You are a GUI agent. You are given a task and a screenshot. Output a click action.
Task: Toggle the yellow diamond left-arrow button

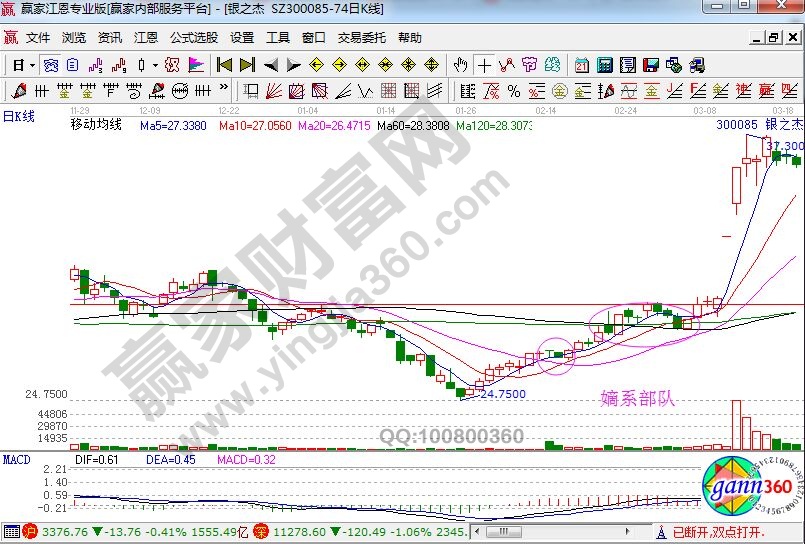click(317, 65)
